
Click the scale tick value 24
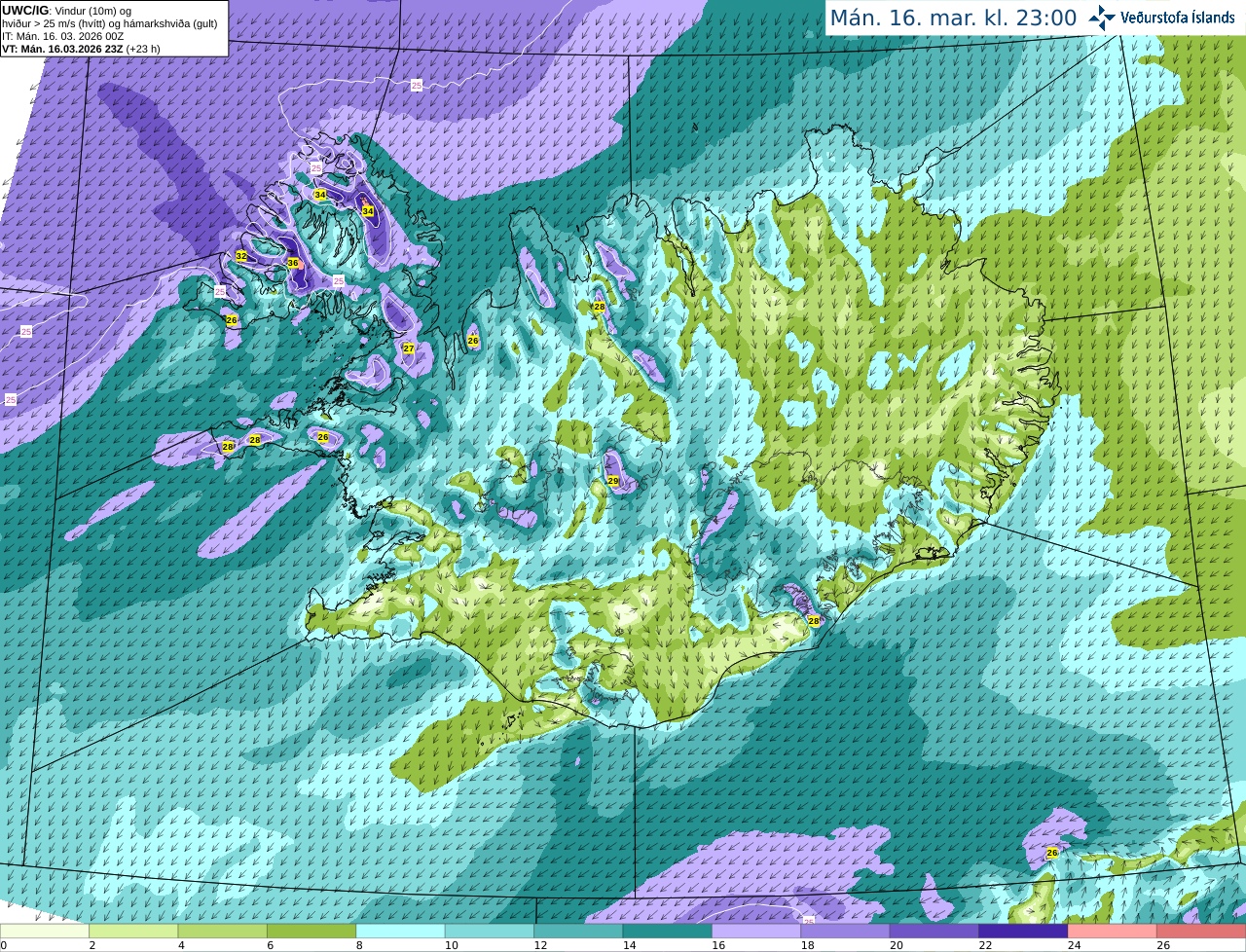pyautogui.click(x=1073, y=945)
